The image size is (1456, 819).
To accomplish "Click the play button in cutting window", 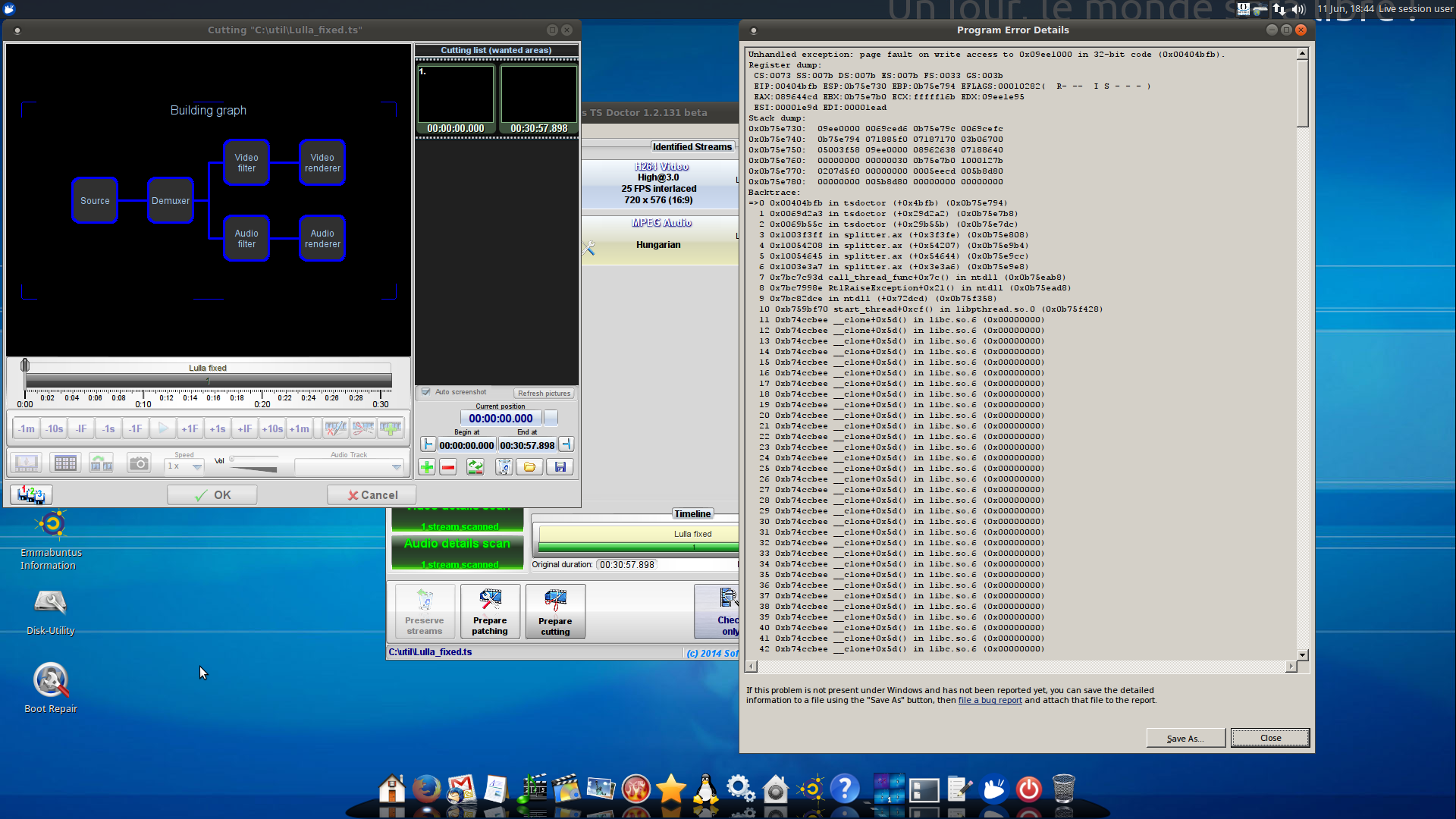I will click(x=163, y=428).
